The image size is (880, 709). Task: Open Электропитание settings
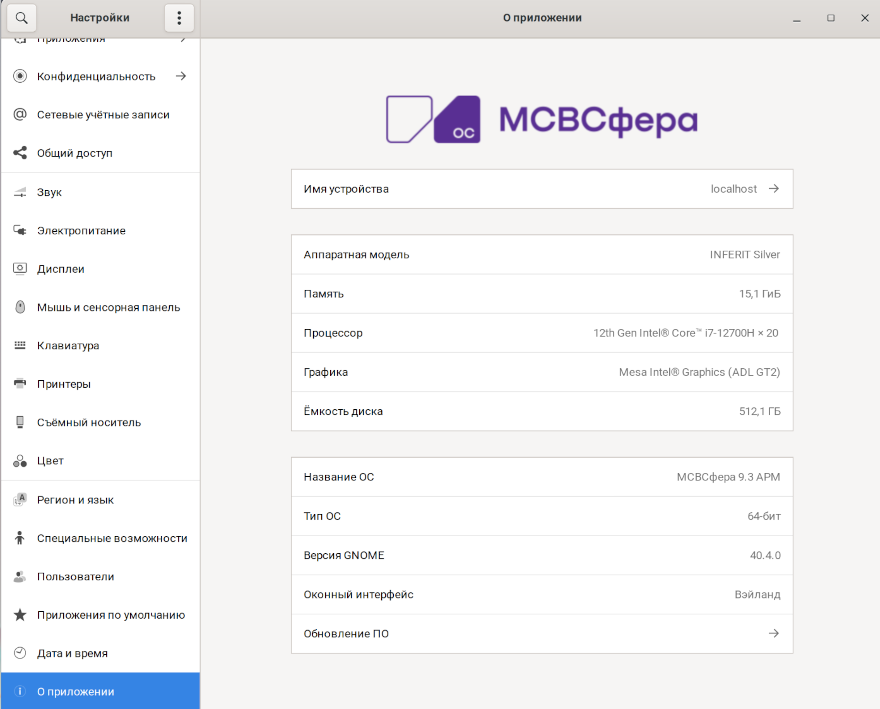[100, 230]
